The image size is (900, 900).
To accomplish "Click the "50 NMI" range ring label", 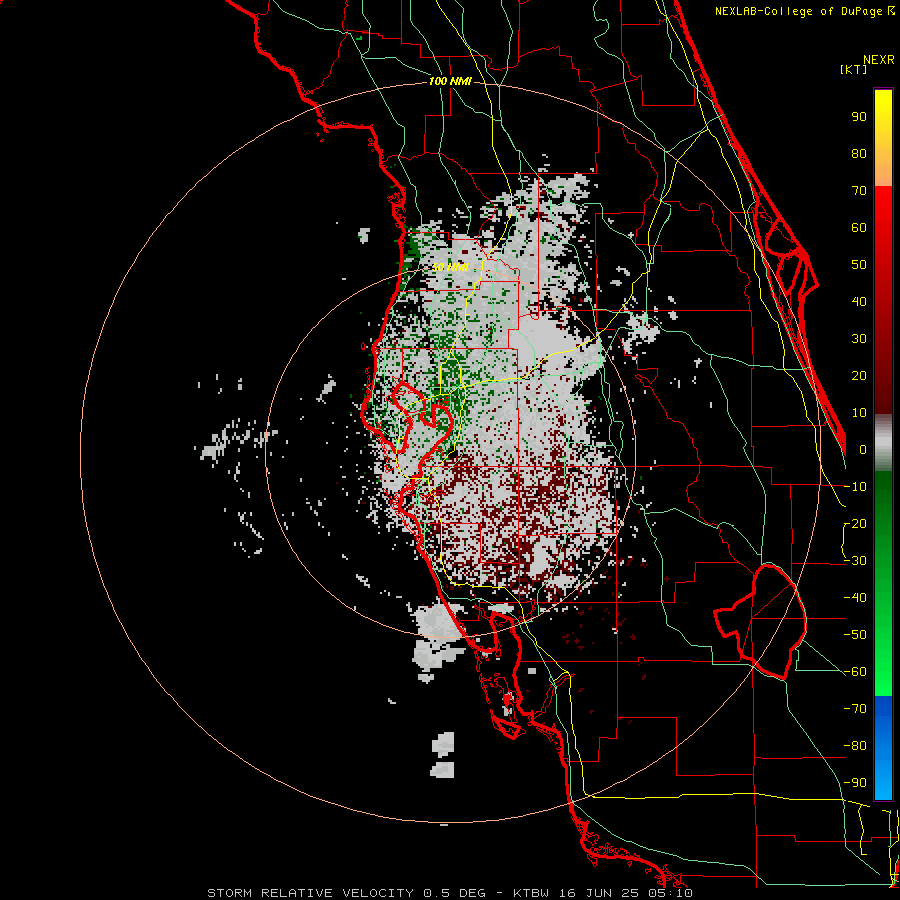I will [x=450, y=267].
